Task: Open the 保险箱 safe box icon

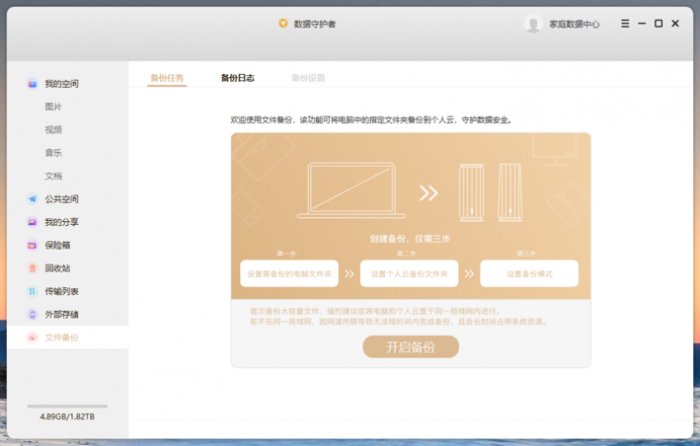Action: tap(33, 245)
